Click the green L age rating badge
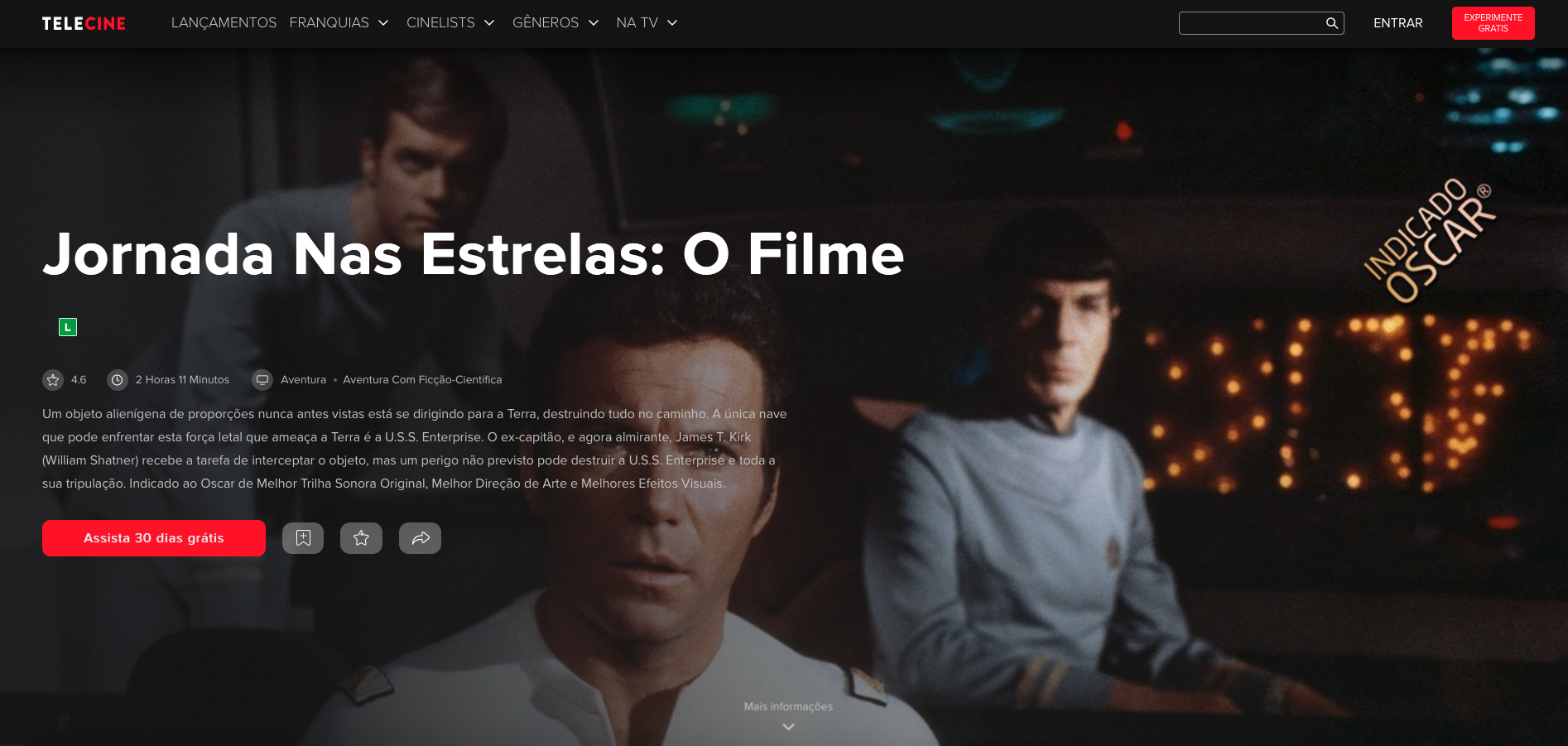The image size is (1568, 746). click(x=68, y=327)
